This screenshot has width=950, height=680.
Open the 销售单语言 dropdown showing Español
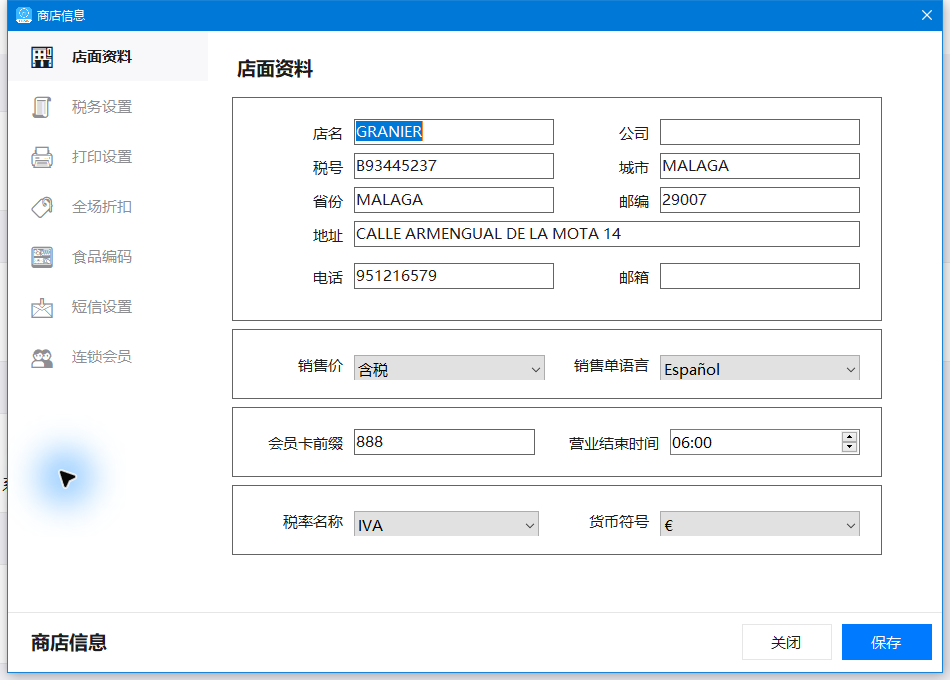760,368
